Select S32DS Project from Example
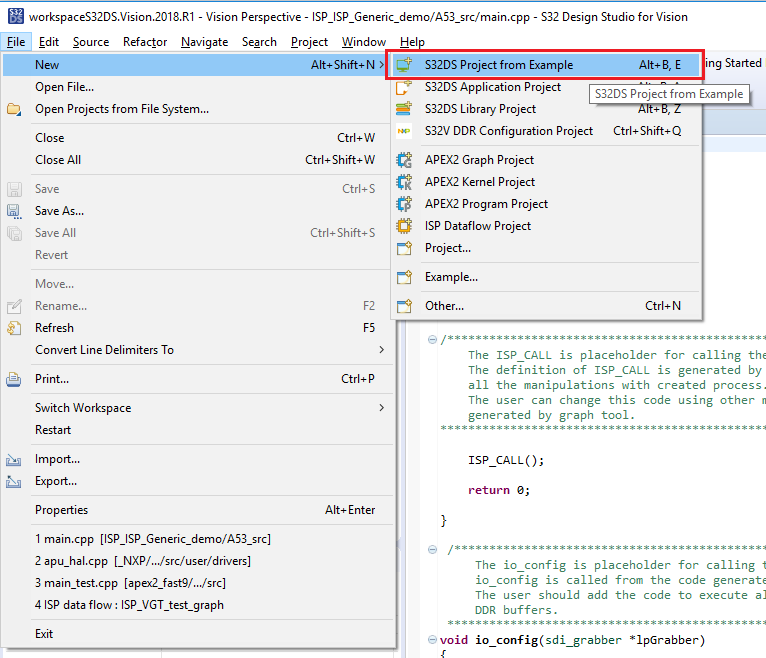 pos(546,64)
